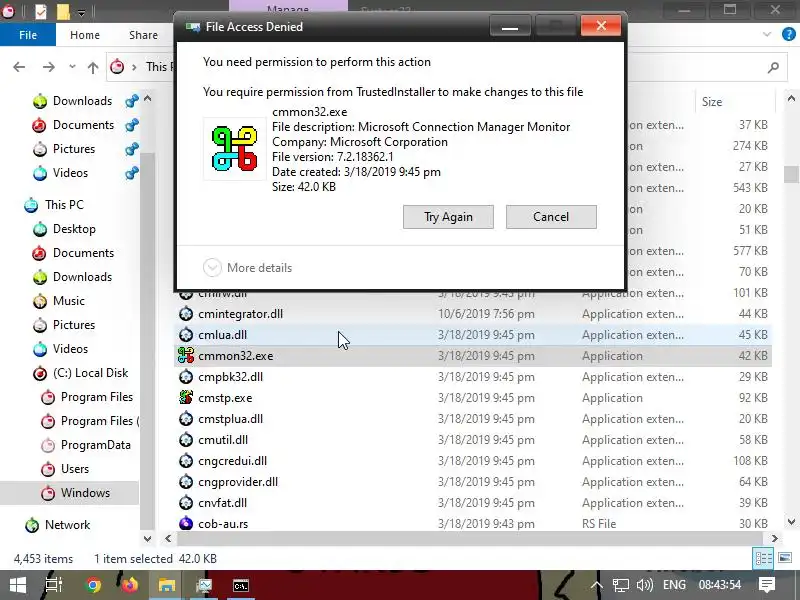Open Command Prompt taskbar icon
This screenshot has width=800, height=600.
[x=241, y=585]
